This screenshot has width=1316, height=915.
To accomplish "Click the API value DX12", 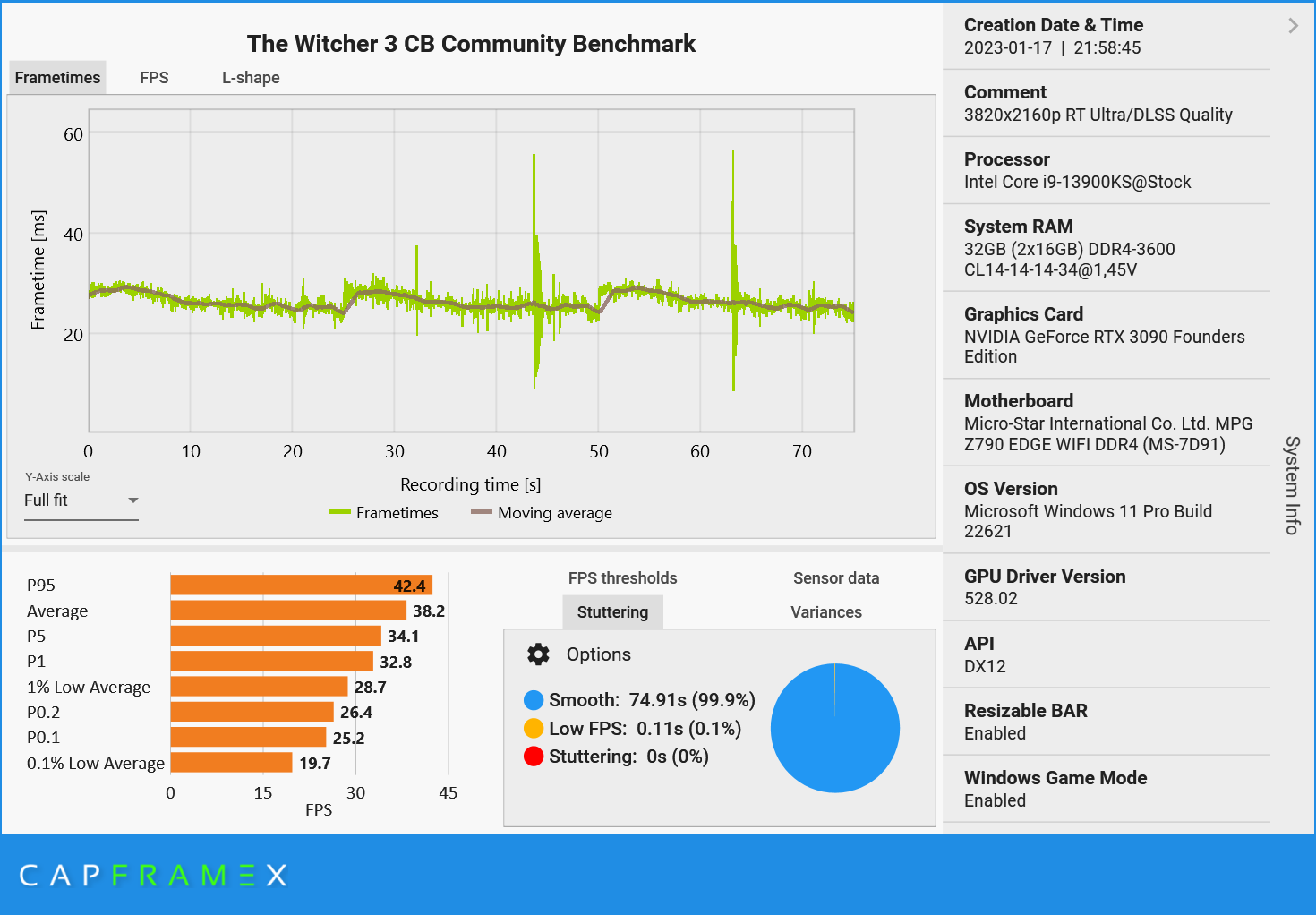I will tap(985, 666).
